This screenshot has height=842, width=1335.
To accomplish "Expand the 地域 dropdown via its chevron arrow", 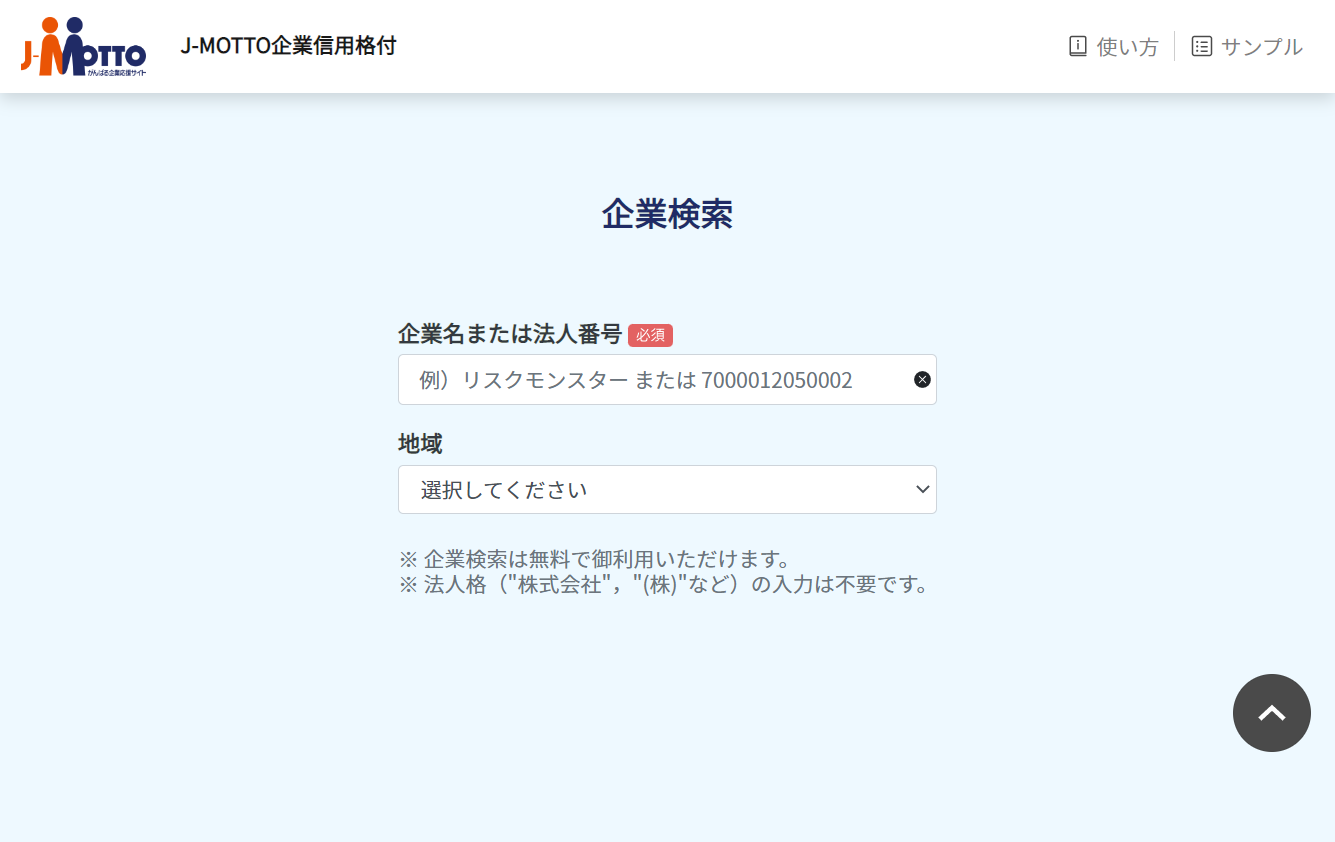I will [922, 489].
